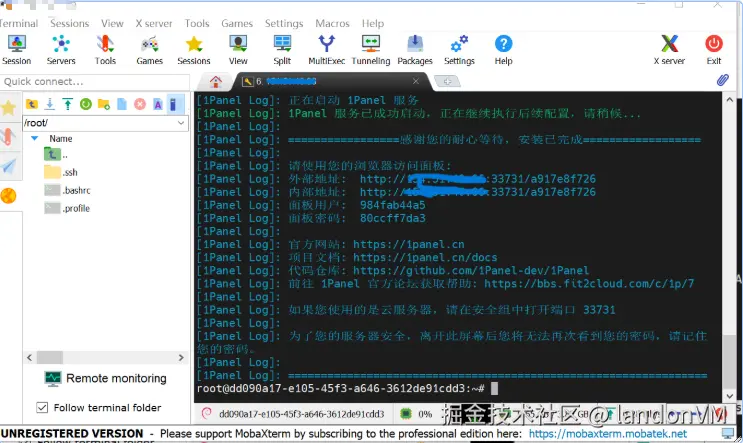Click the Split toolbar icon

(282, 50)
